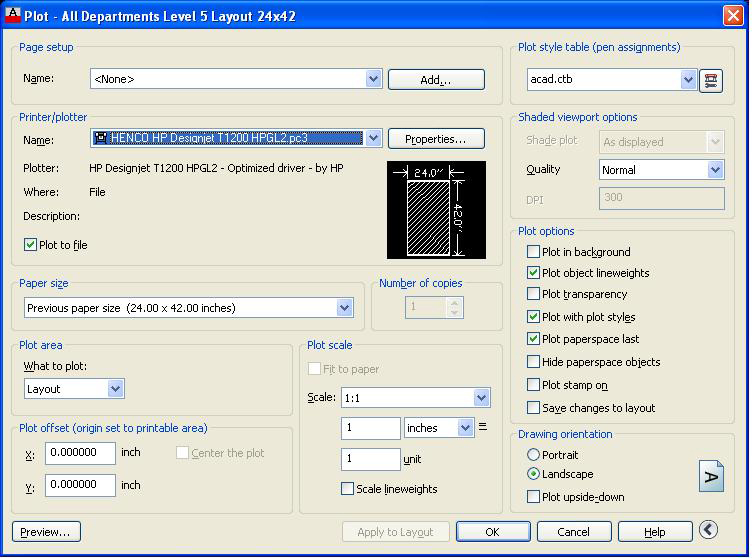Uncheck Plot object lineweights
The height and width of the screenshot is (558, 753).
(533, 273)
